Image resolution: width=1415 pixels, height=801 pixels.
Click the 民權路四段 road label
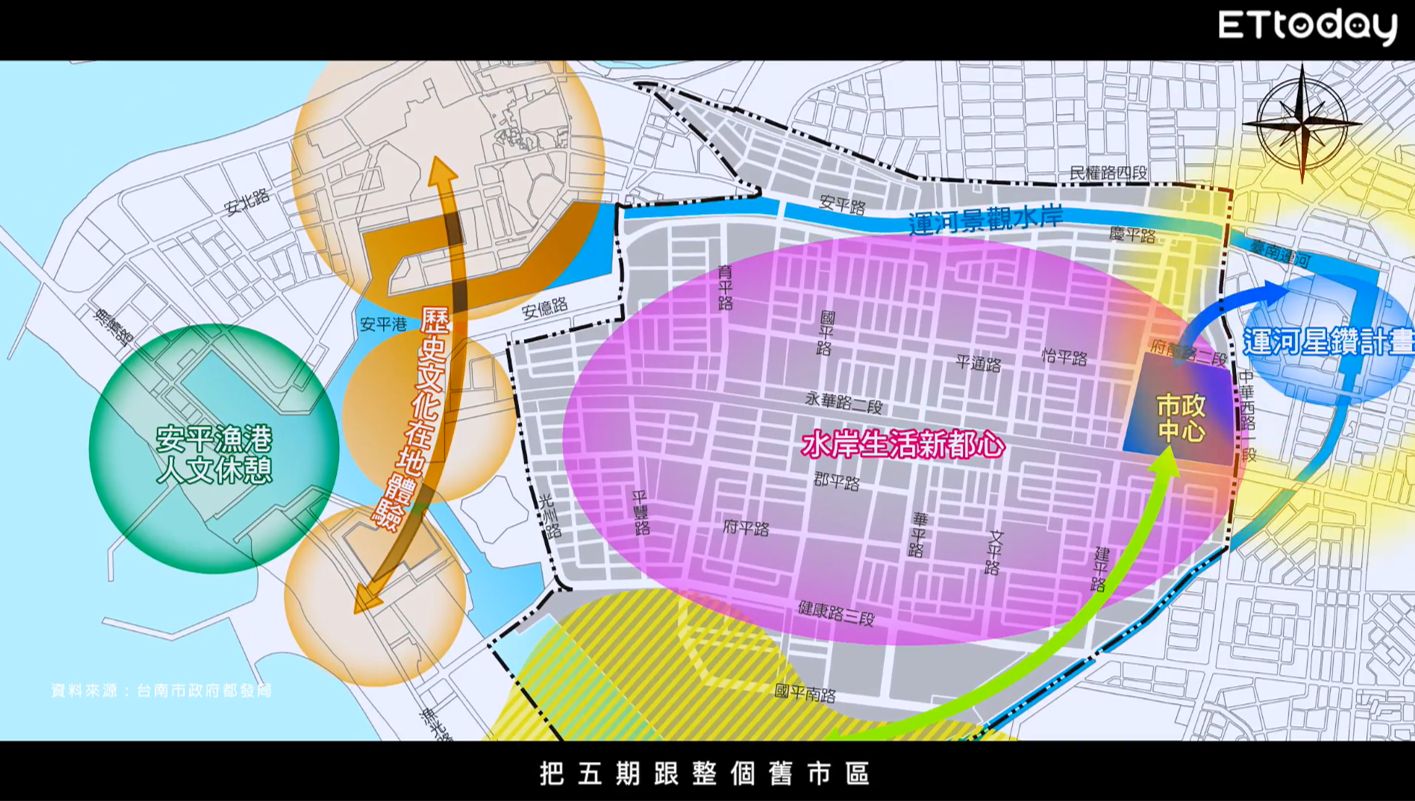pos(1110,172)
